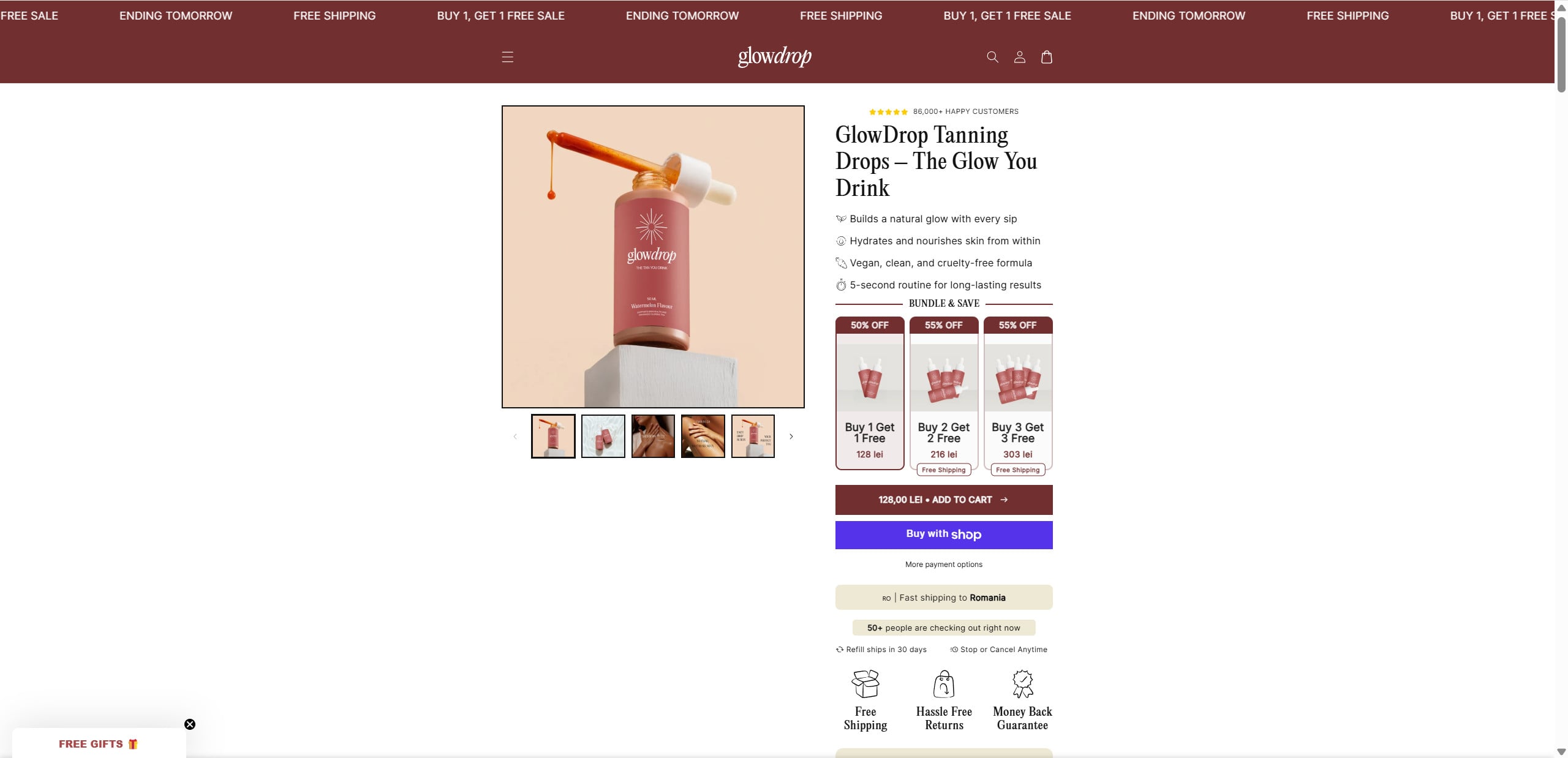
Task: Open the account profile icon
Action: [x=1019, y=57]
